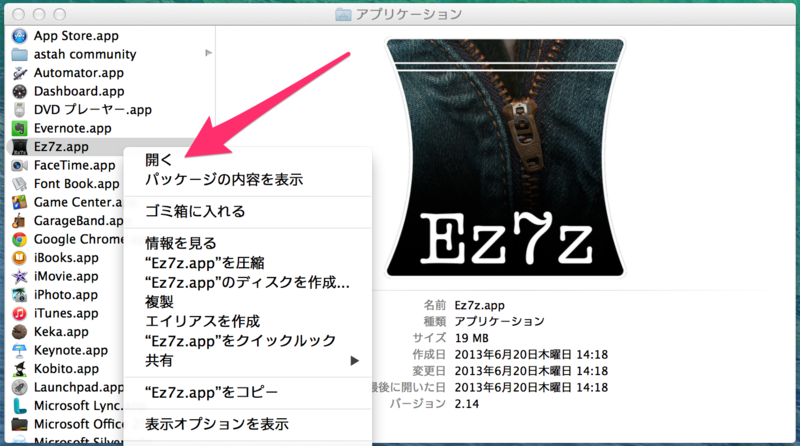
Task: Select パッケージの内容を表示 menu item
Action: pos(224,180)
